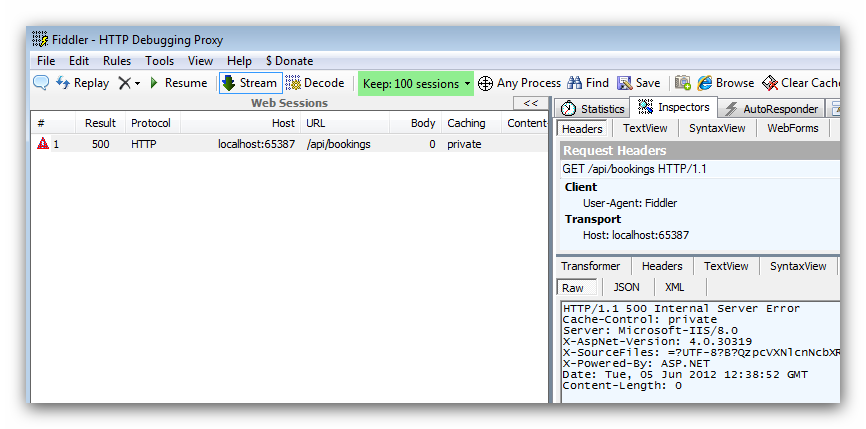Screen dimensions: 866x429
Task: Click the Replay toolbar button
Action: pyautogui.click(x=83, y=83)
